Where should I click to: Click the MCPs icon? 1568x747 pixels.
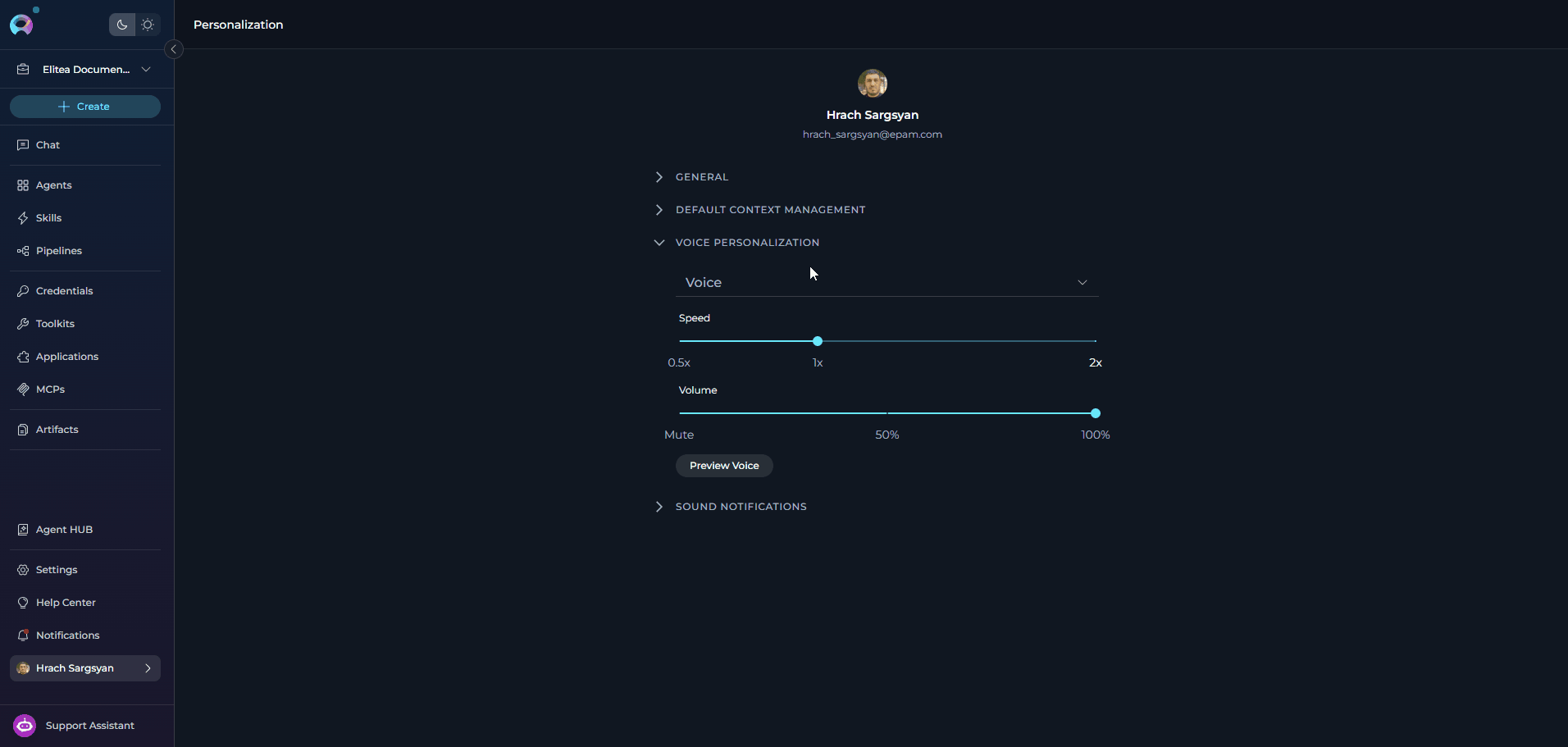[x=23, y=389]
